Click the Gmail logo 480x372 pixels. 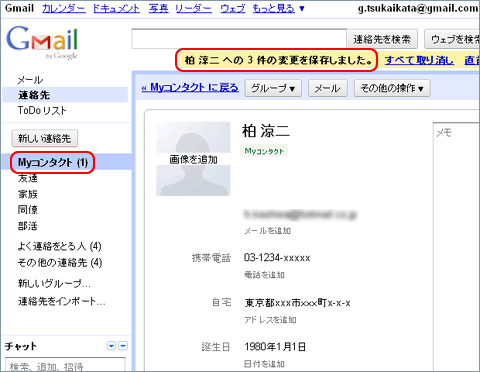tap(42, 42)
